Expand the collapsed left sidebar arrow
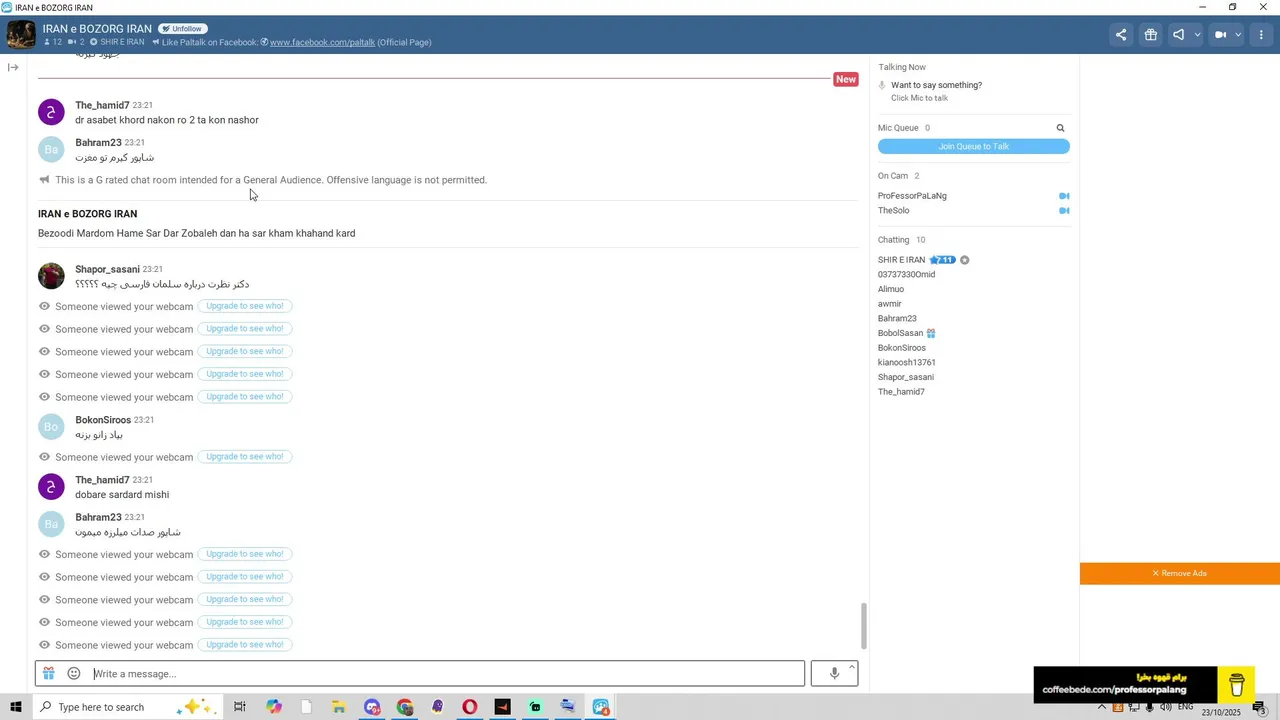The width and height of the screenshot is (1280, 720). [13, 67]
